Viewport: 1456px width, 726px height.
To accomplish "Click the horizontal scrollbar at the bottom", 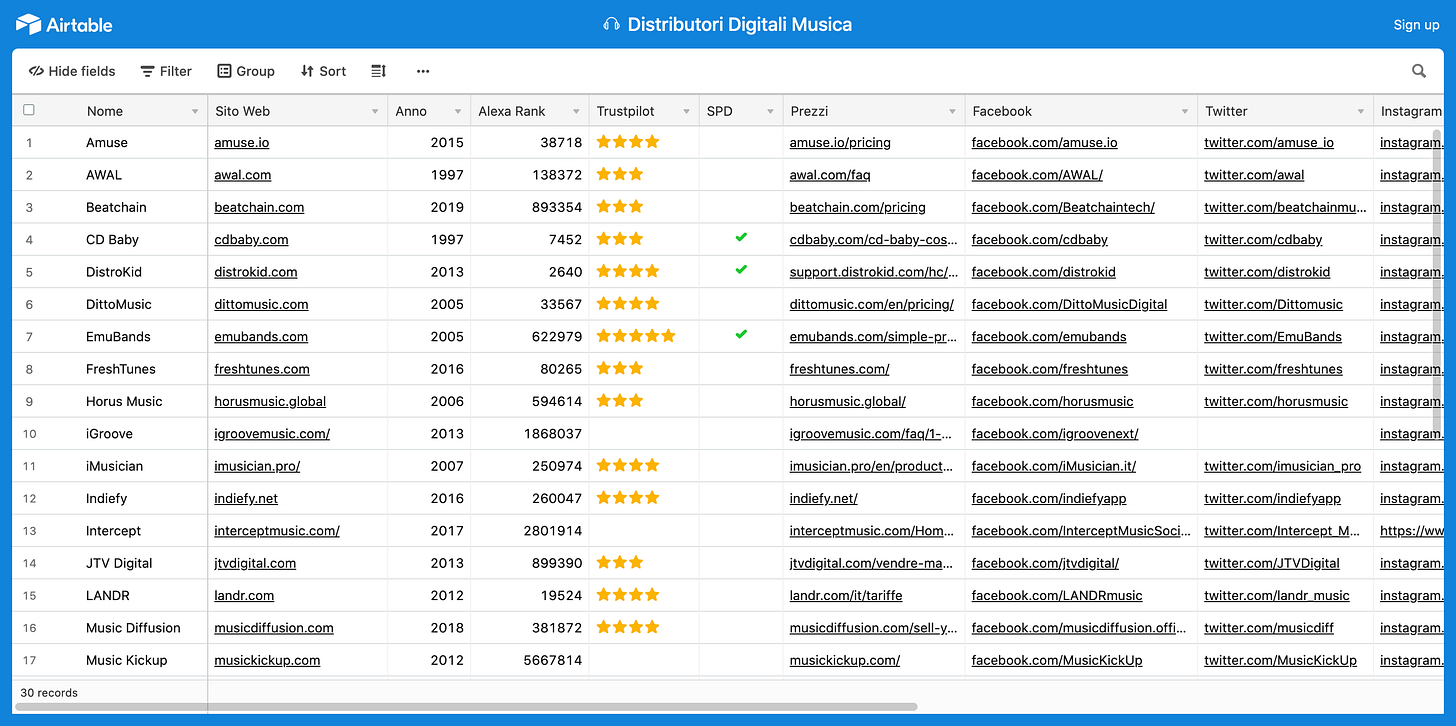I will 466,707.
